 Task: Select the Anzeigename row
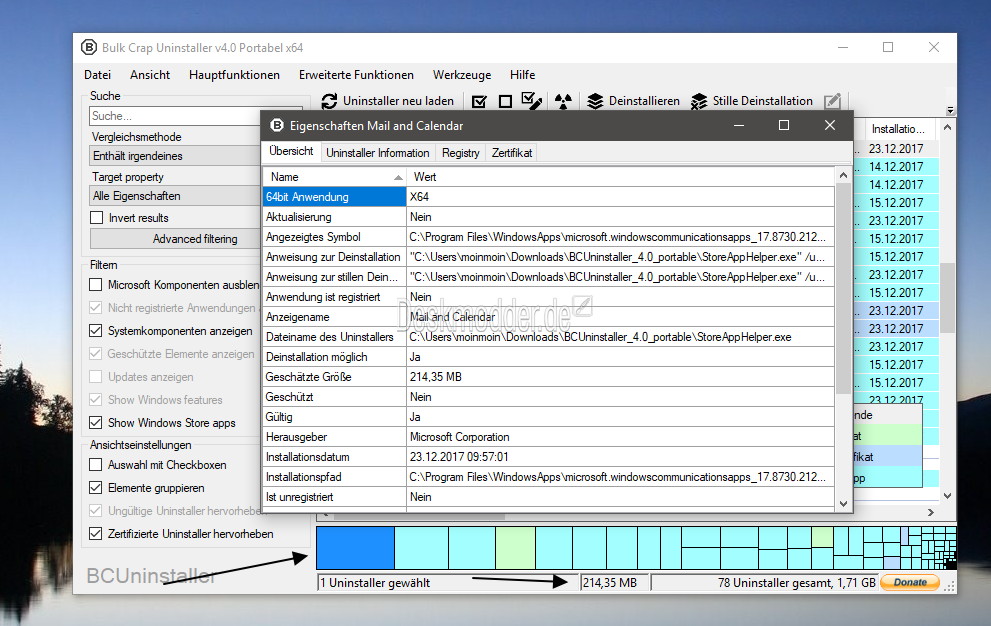549,317
